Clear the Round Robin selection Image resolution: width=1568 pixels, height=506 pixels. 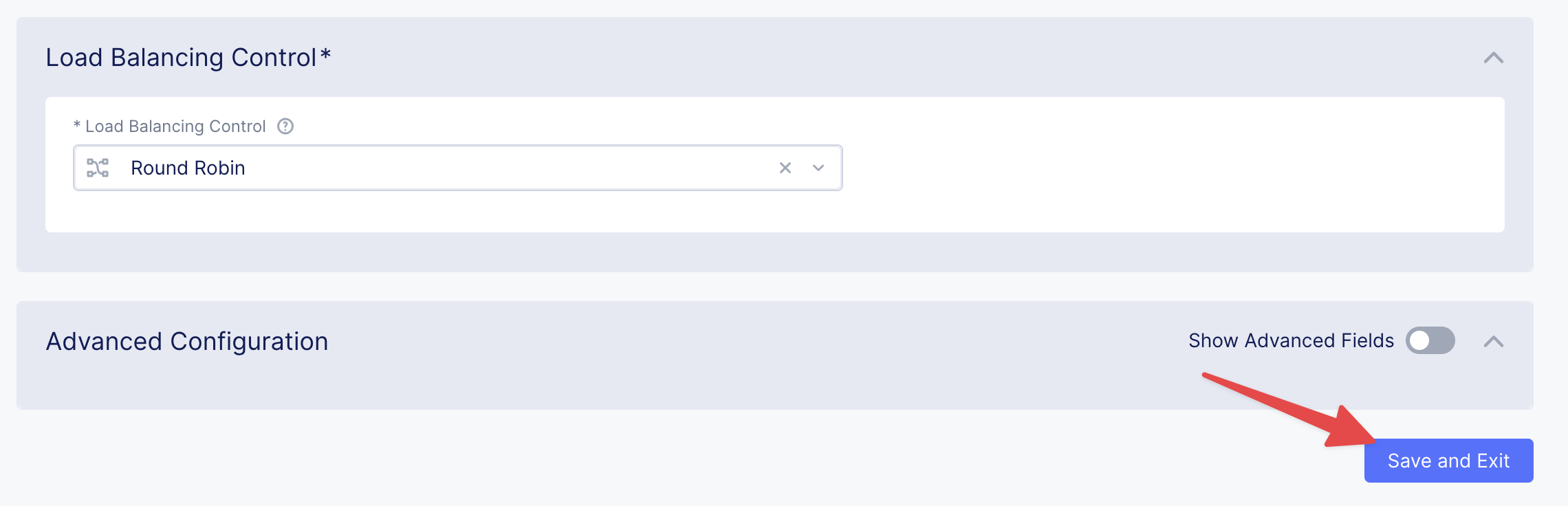pos(785,168)
